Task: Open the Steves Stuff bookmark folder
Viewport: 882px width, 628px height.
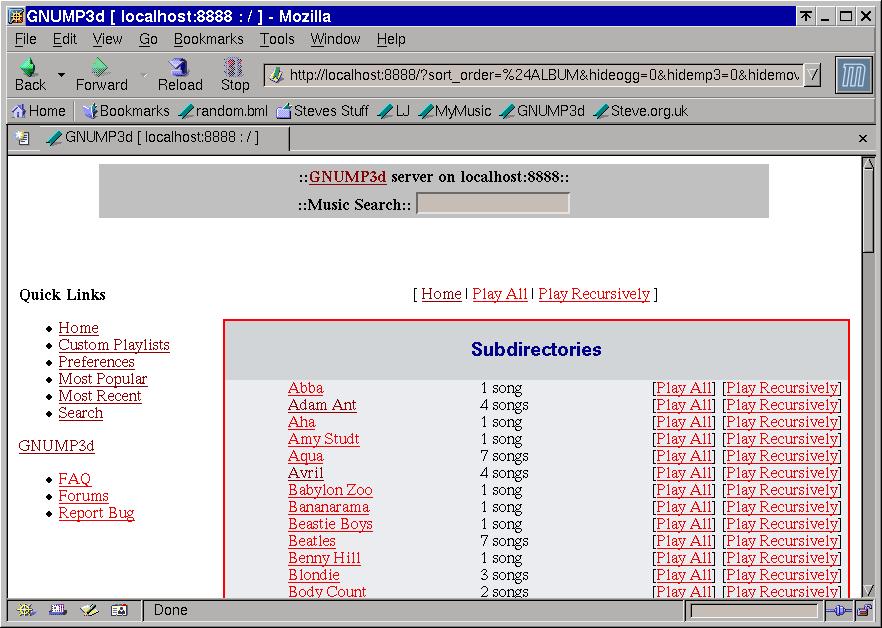Action: coord(322,111)
